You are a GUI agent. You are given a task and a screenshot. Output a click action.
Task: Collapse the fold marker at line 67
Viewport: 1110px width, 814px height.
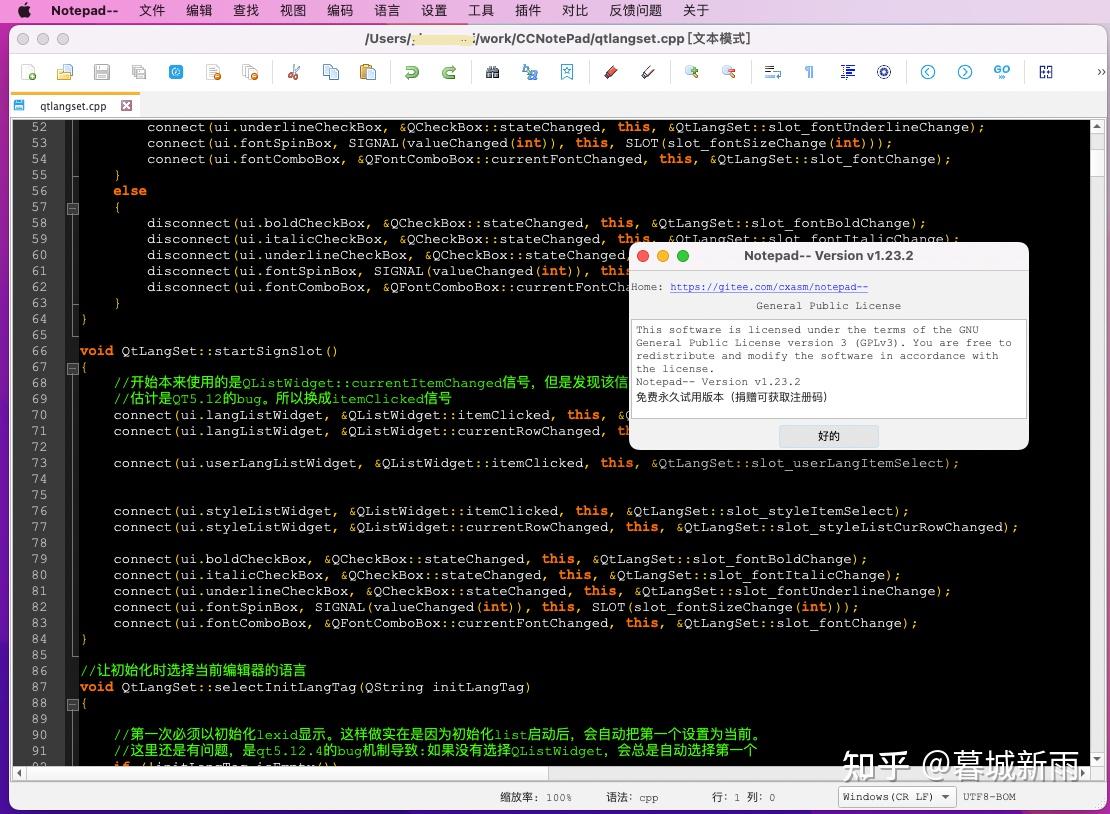(x=72, y=368)
